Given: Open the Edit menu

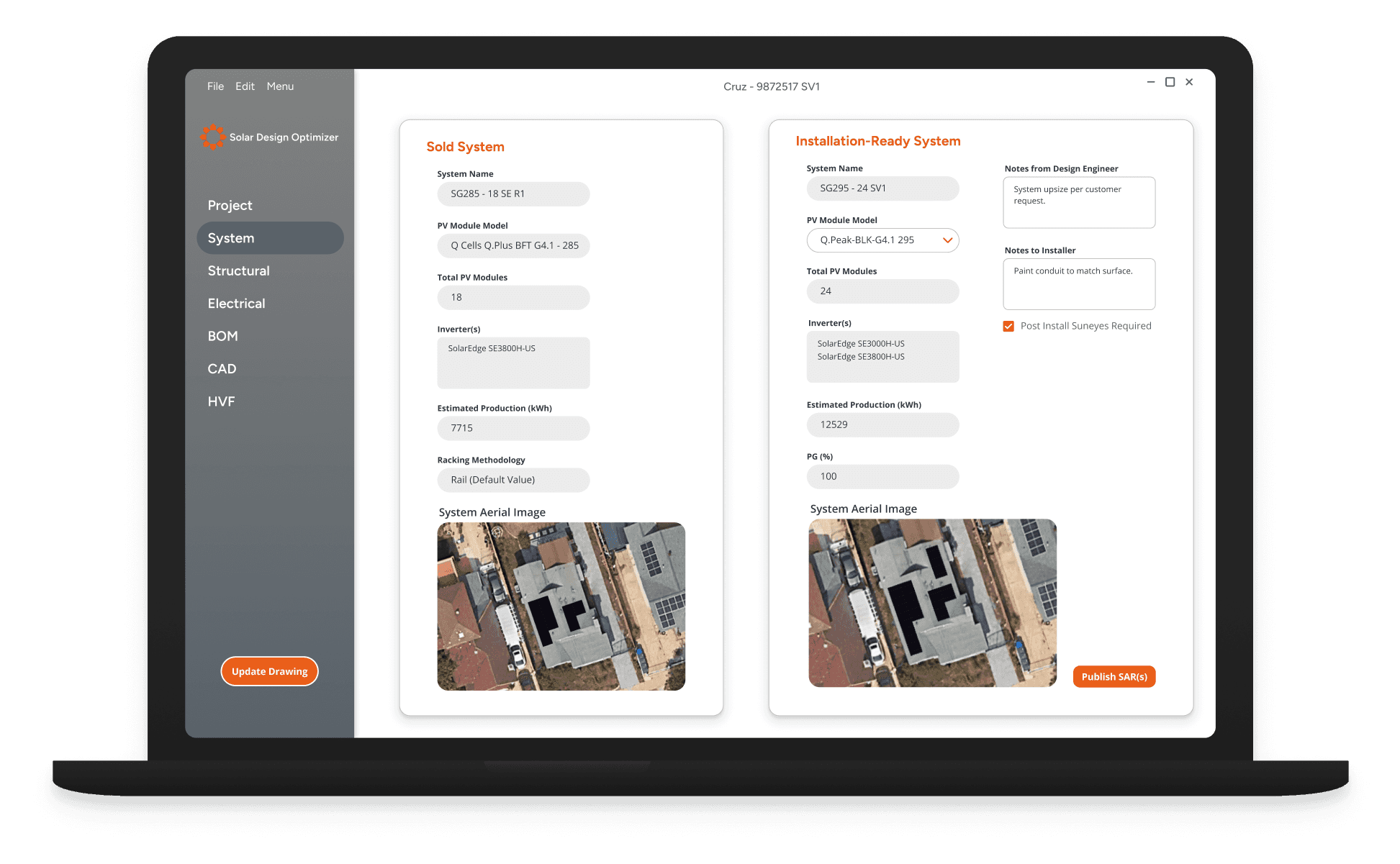Looking at the screenshot, I should click(245, 86).
